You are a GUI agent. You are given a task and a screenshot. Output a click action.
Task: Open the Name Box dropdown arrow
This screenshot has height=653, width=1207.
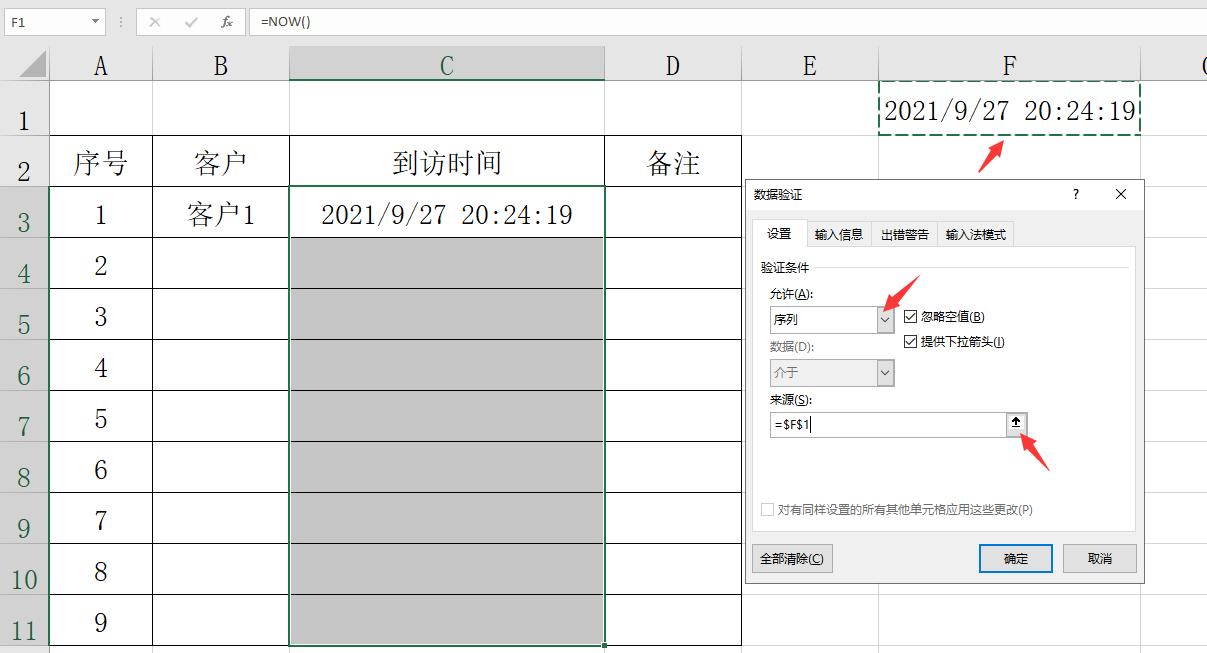(96, 21)
